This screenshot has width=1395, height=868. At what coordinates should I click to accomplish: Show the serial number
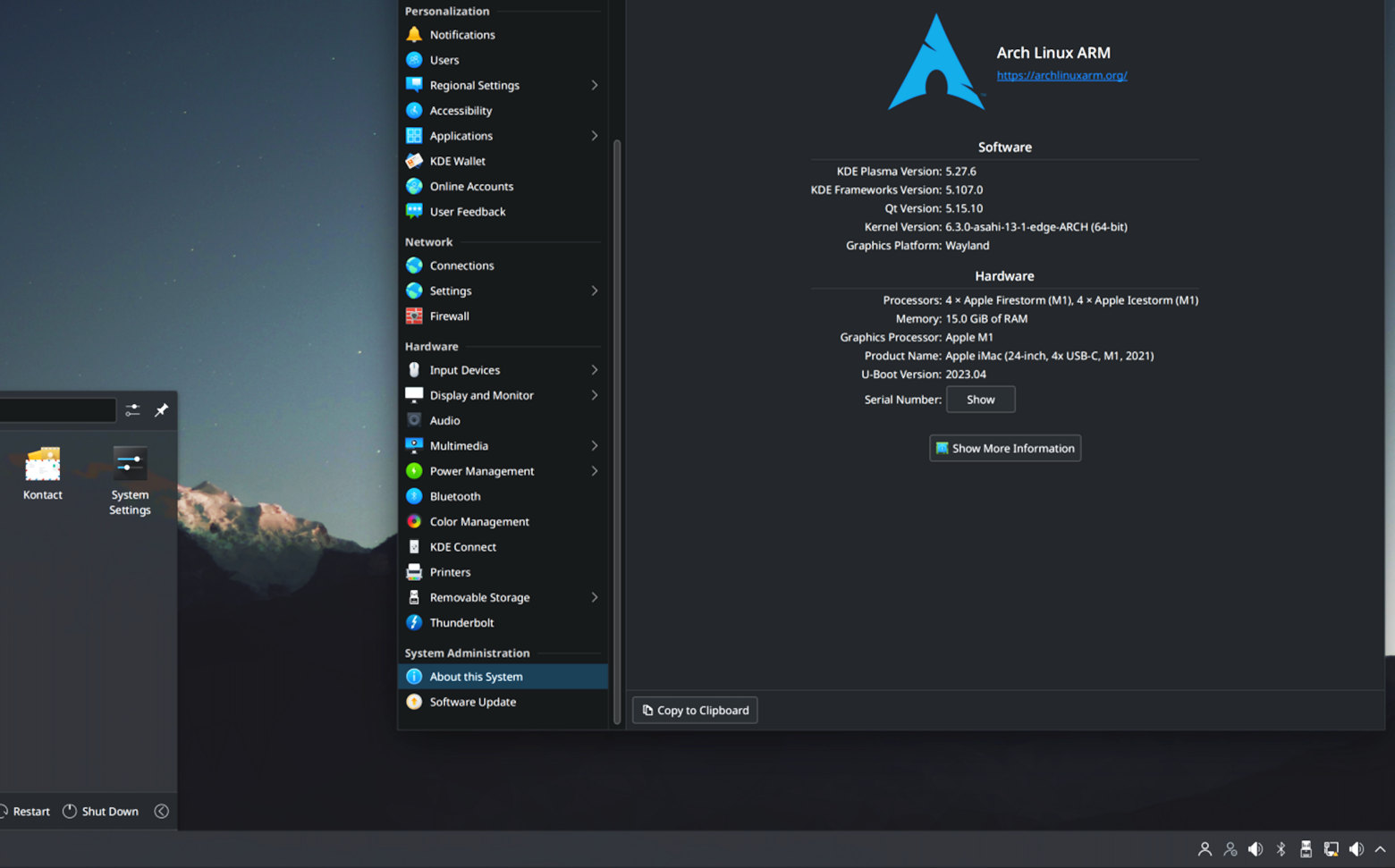click(x=980, y=400)
